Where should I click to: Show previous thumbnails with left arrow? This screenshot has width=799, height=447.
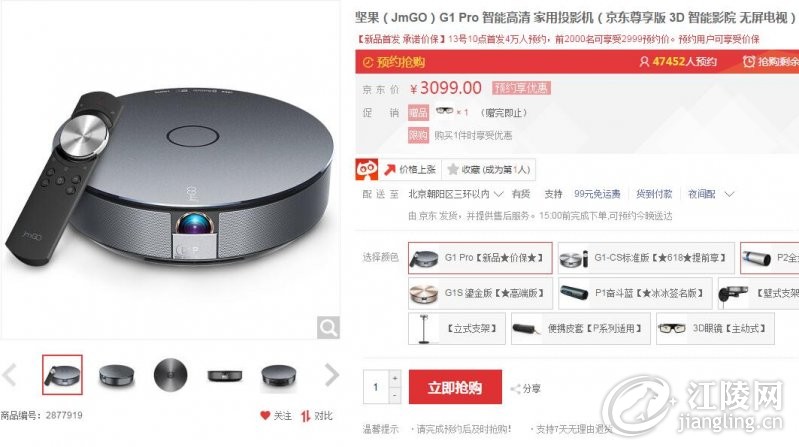coord(9,375)
